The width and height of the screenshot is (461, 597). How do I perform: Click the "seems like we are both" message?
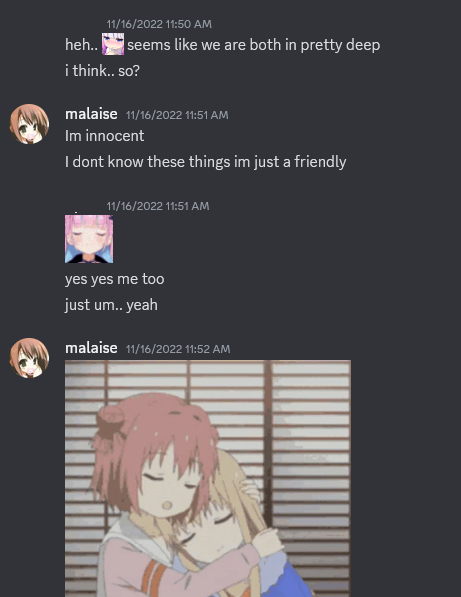click(222, 45)
